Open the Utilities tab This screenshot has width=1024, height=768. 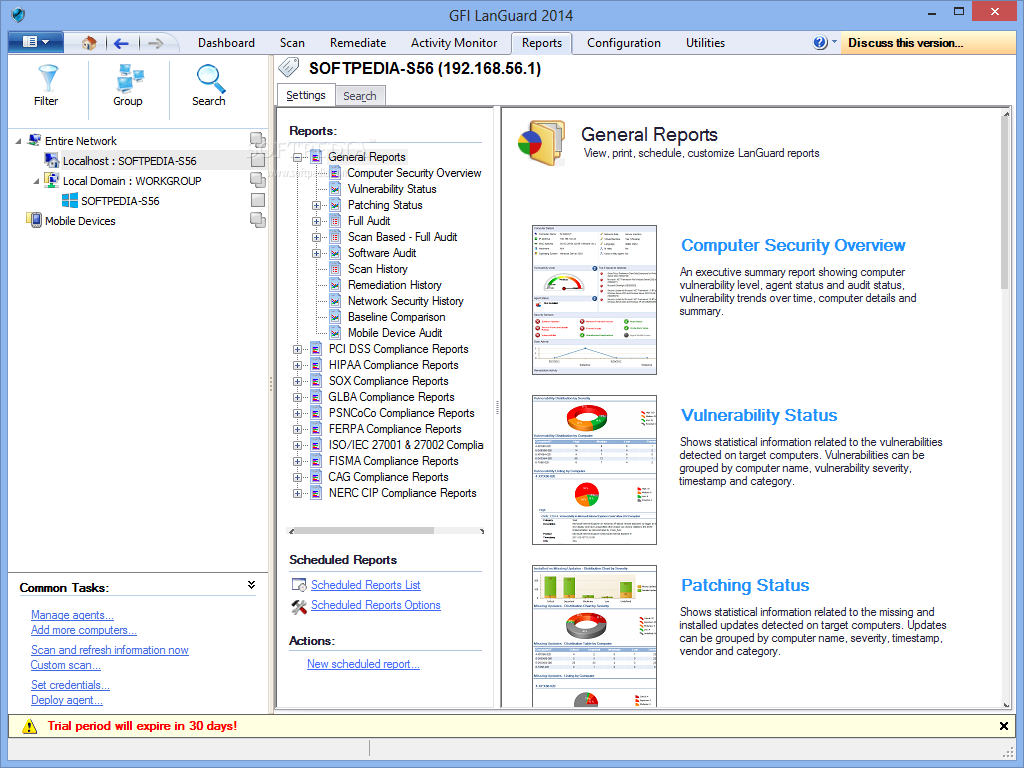(705, 42)
